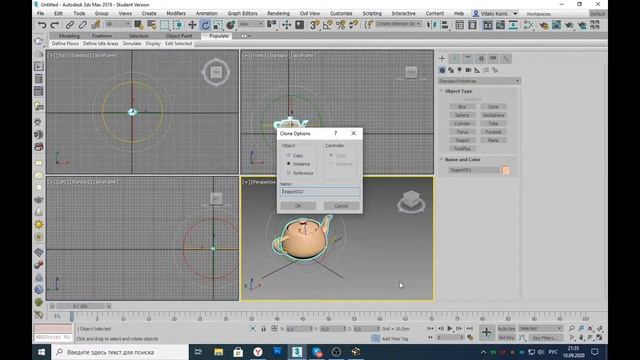
Task: Open the Standard Primitives dropdown
Action: pyautogui.click(x=479, y=81)
